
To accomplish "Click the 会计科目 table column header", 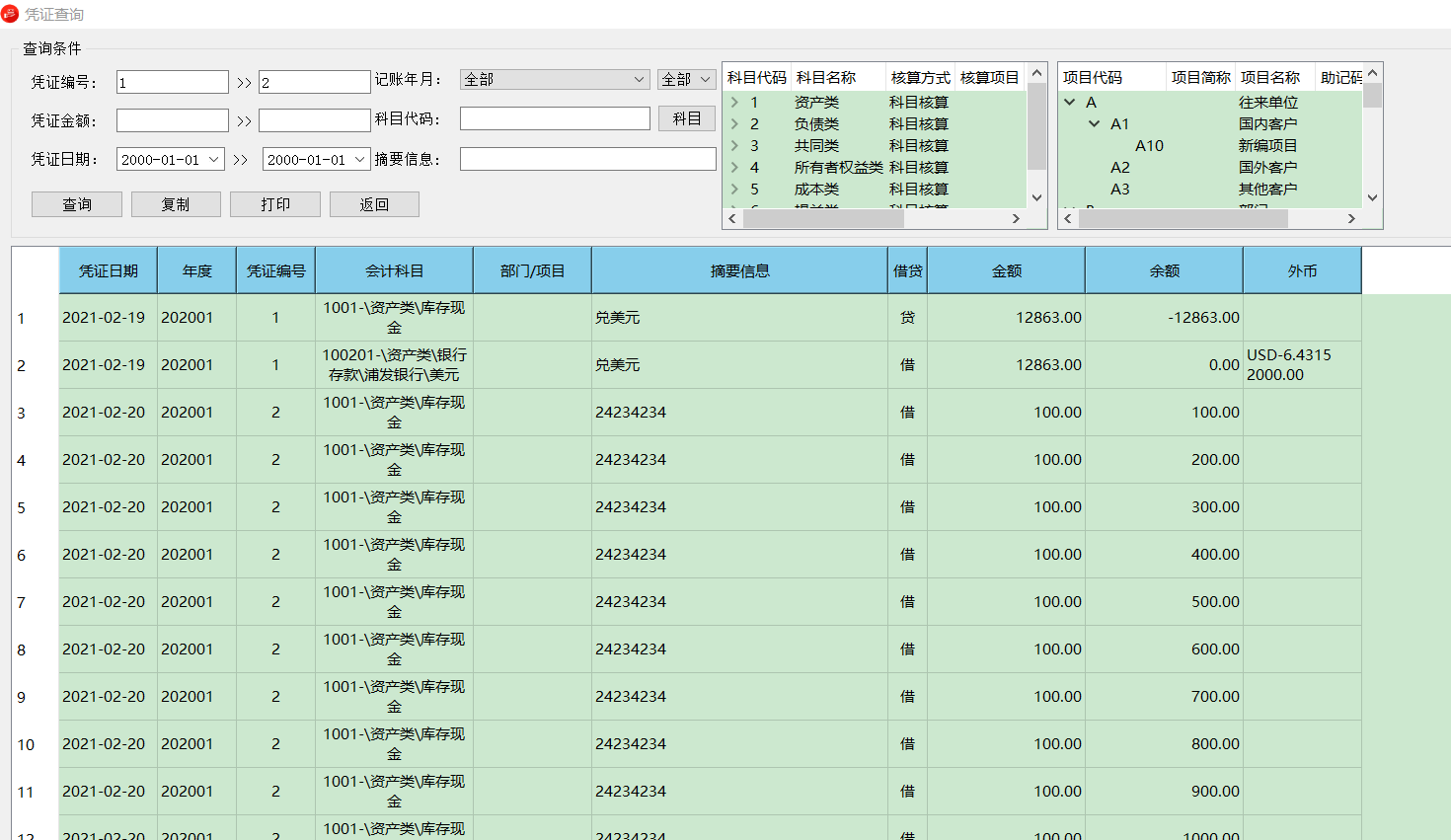I will [x=395, y=270].
